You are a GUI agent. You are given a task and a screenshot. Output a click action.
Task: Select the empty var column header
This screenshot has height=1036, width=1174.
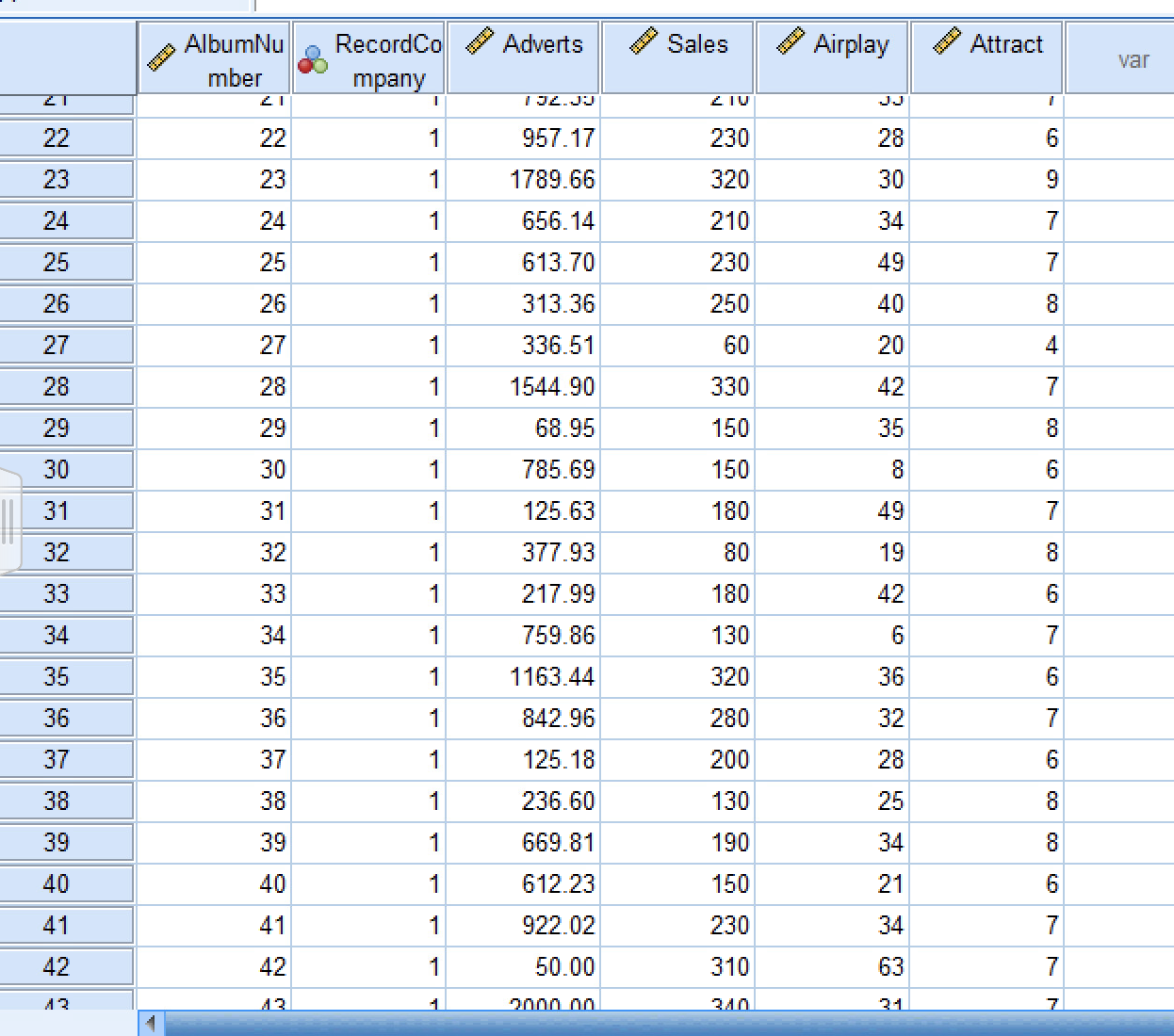1119,57
